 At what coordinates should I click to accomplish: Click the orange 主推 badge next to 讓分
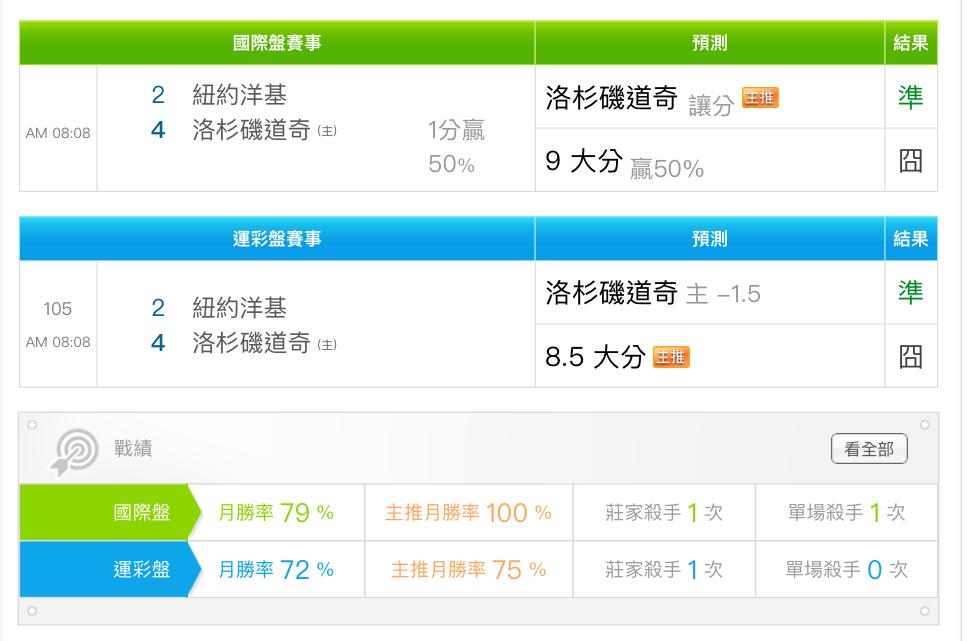[760, 98]
